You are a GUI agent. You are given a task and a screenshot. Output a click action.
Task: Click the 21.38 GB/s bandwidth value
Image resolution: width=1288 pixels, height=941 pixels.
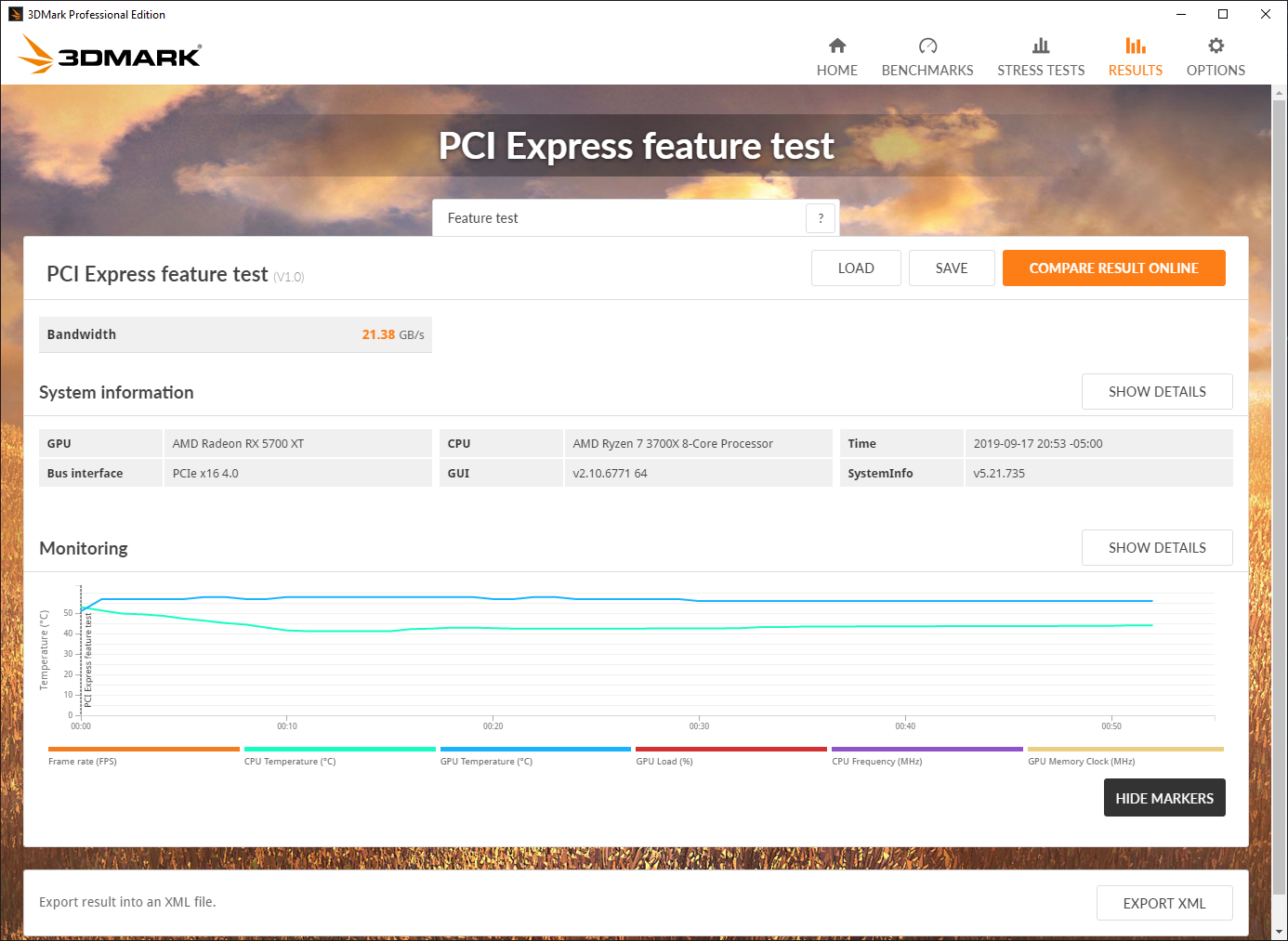tap(393, 334)
